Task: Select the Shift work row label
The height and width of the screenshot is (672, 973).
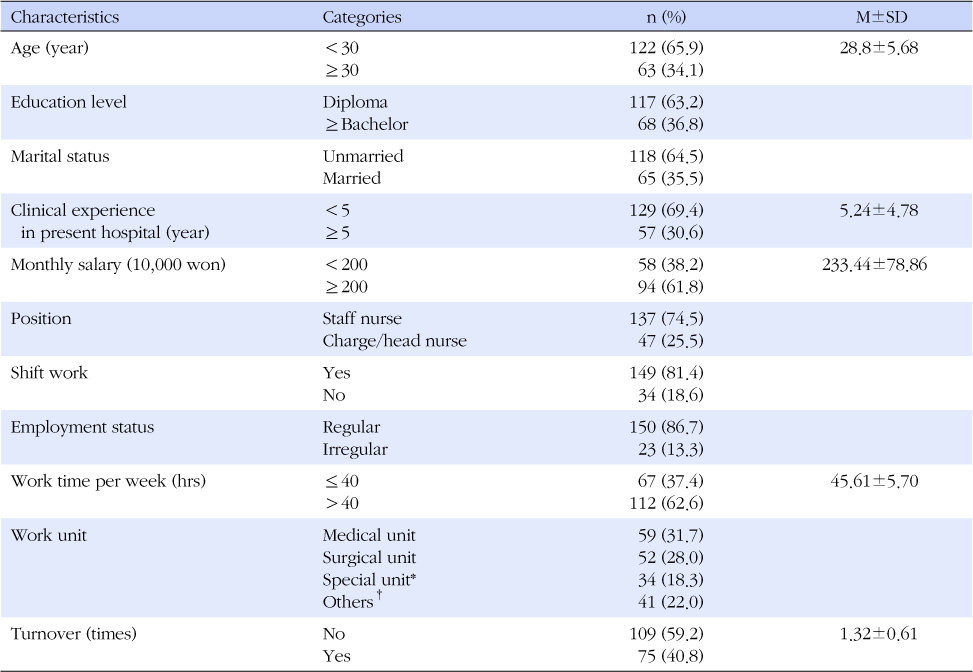Action: click(49, 372)
